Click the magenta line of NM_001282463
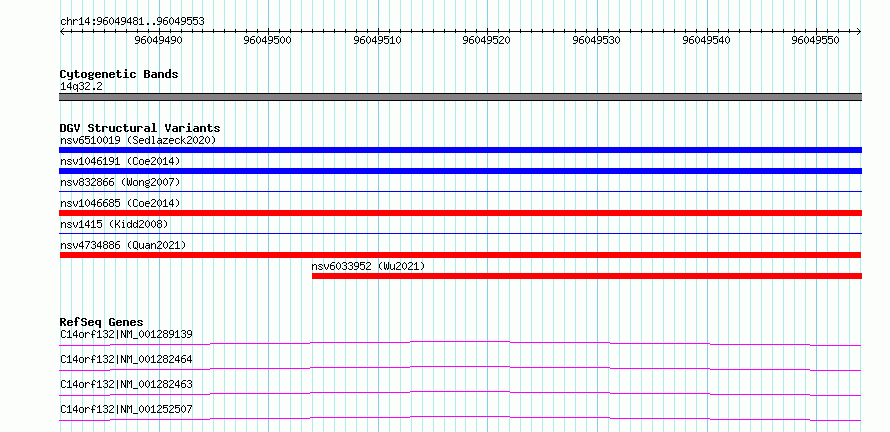The height and width of the screenshot is (432, 890). pyautogui.click(x=460, y=393)
